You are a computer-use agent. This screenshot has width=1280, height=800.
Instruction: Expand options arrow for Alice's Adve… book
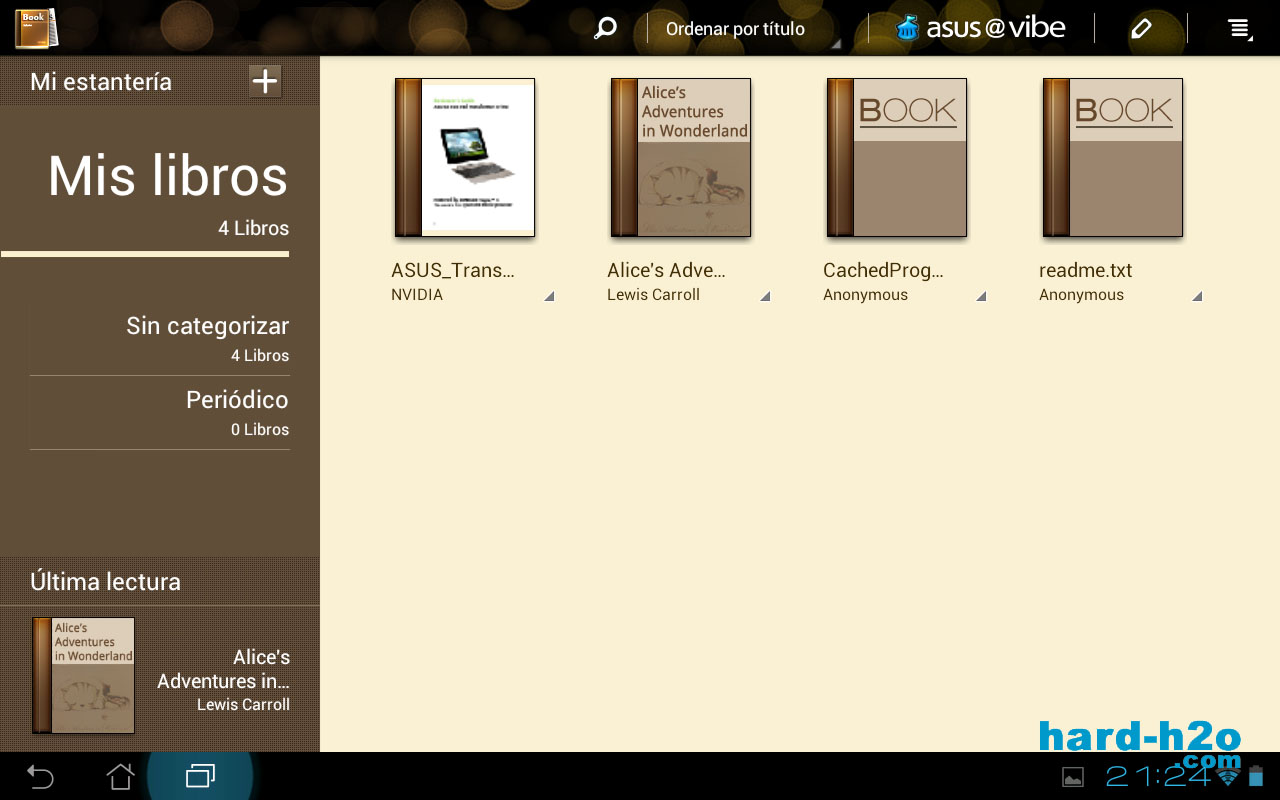764,296
